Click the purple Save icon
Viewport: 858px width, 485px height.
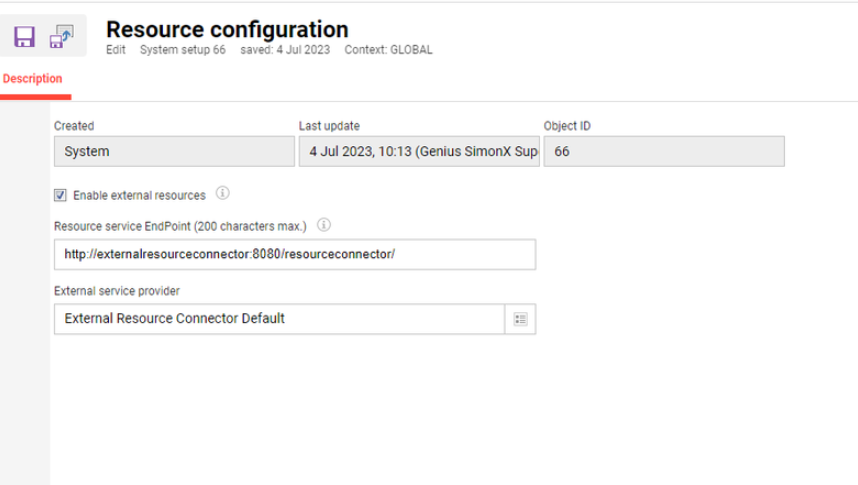(x=24, y=37)
